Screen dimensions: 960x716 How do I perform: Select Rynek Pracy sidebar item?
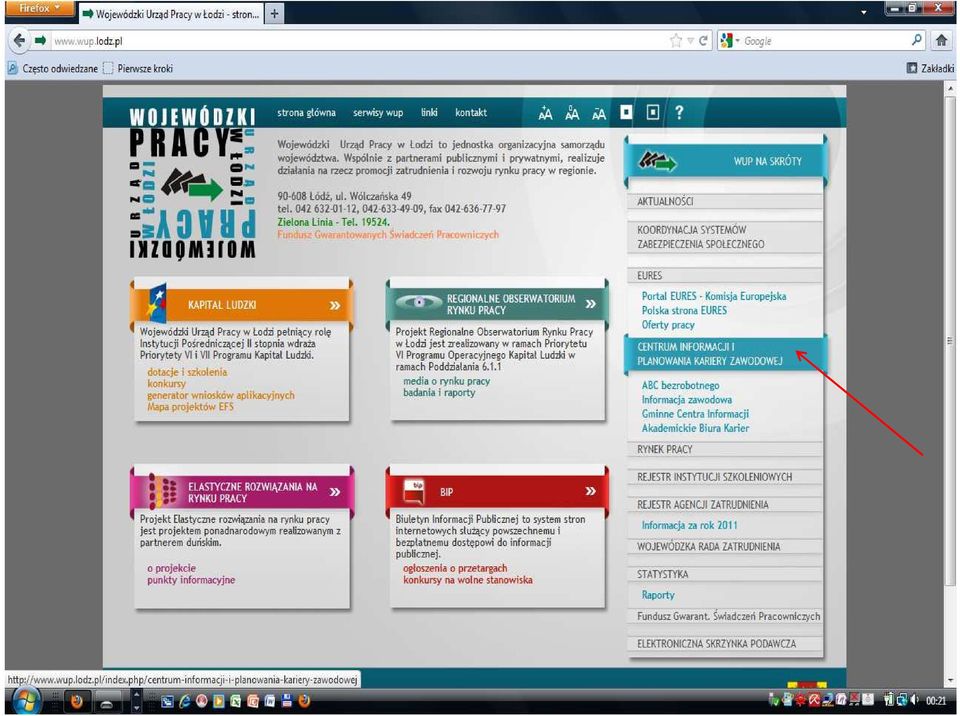[725, 450]
